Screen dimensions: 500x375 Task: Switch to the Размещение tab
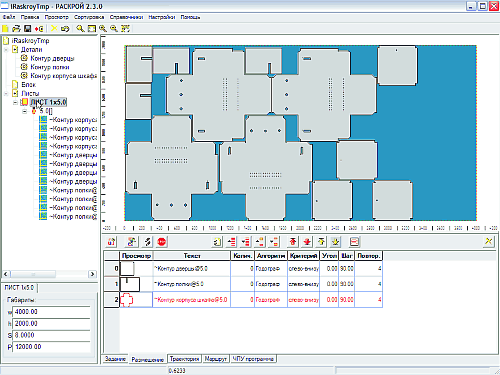tap(148, 359)
